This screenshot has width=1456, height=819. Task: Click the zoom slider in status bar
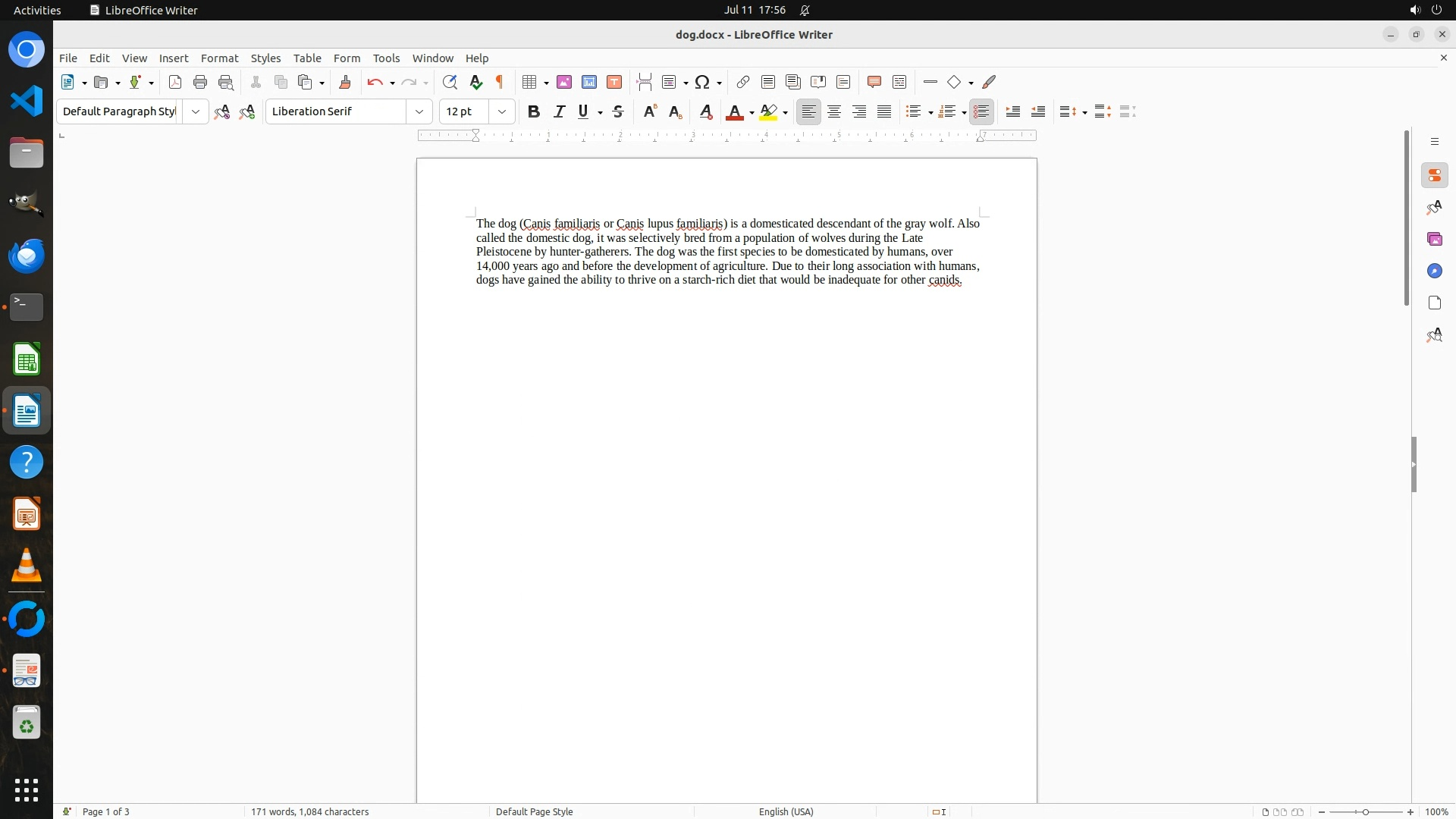pyautogui.click(x=1365, y=812)
